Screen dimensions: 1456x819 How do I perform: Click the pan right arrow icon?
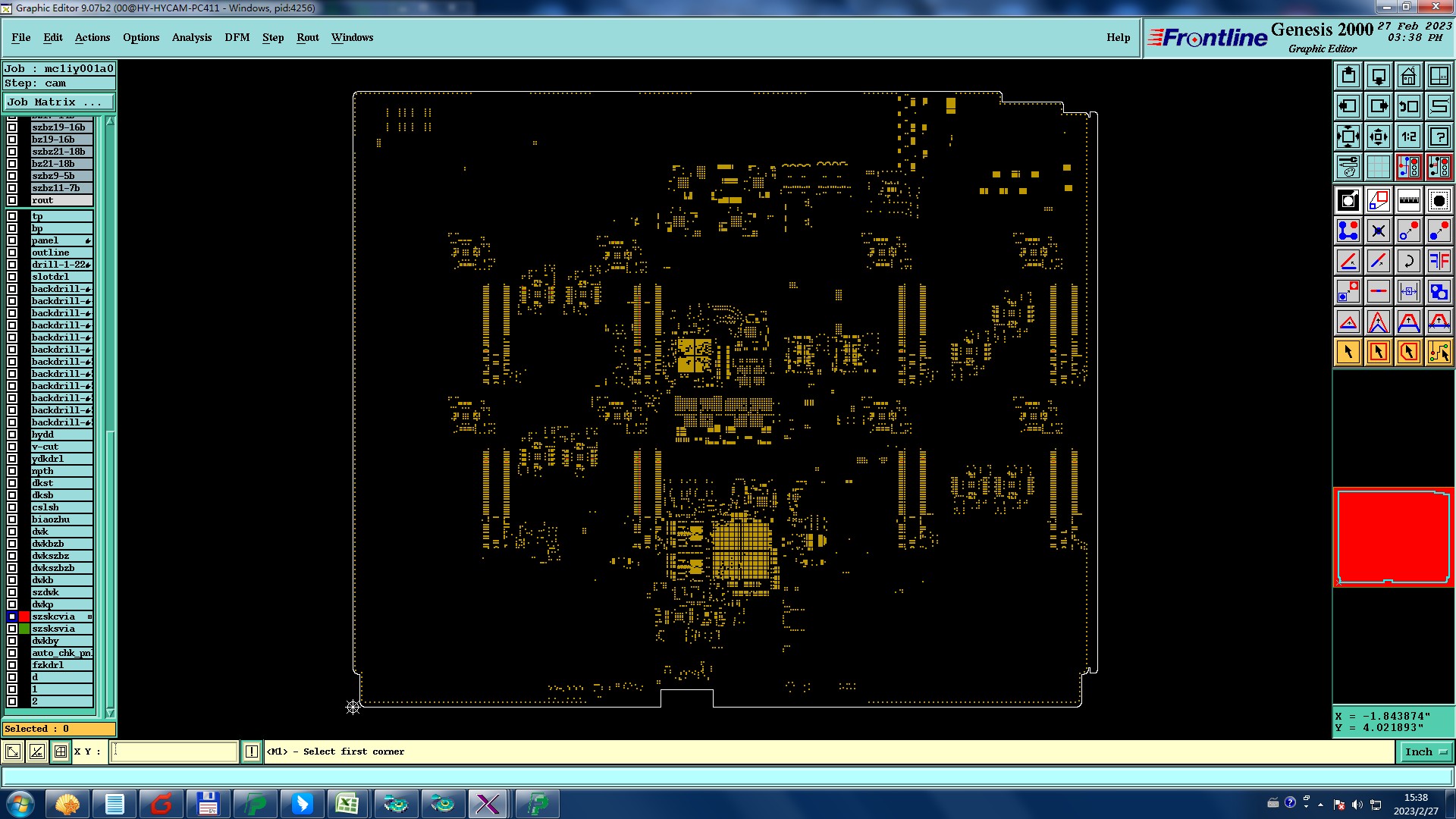[x=1379, y=106]
